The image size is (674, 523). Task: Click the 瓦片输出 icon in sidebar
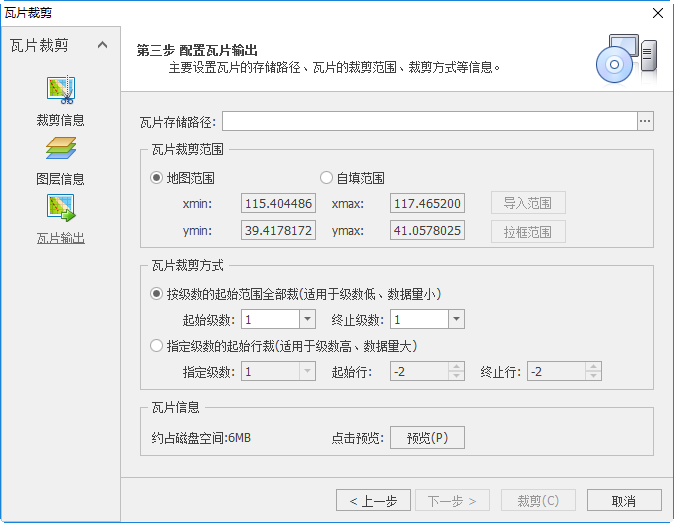pos(60,208)
